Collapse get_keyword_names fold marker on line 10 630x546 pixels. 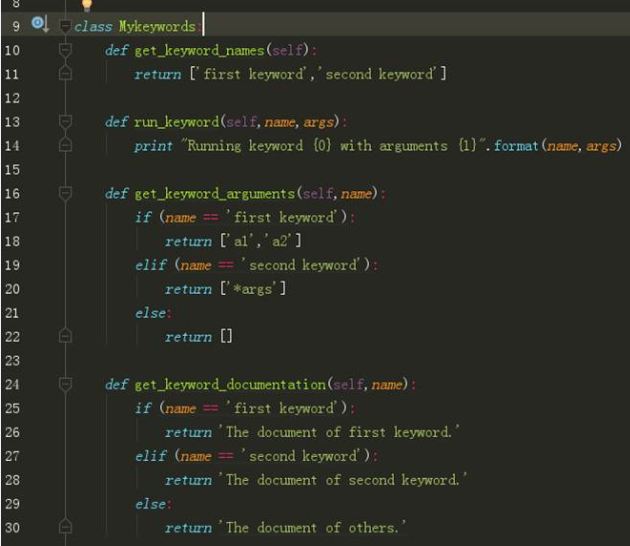[65, 50]
